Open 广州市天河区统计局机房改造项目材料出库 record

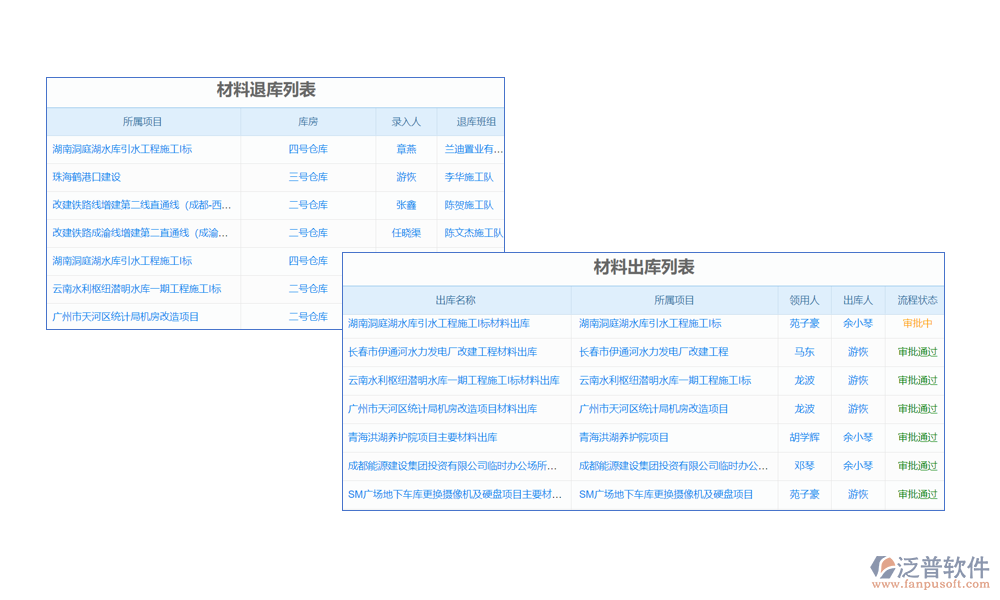[443, 409]
